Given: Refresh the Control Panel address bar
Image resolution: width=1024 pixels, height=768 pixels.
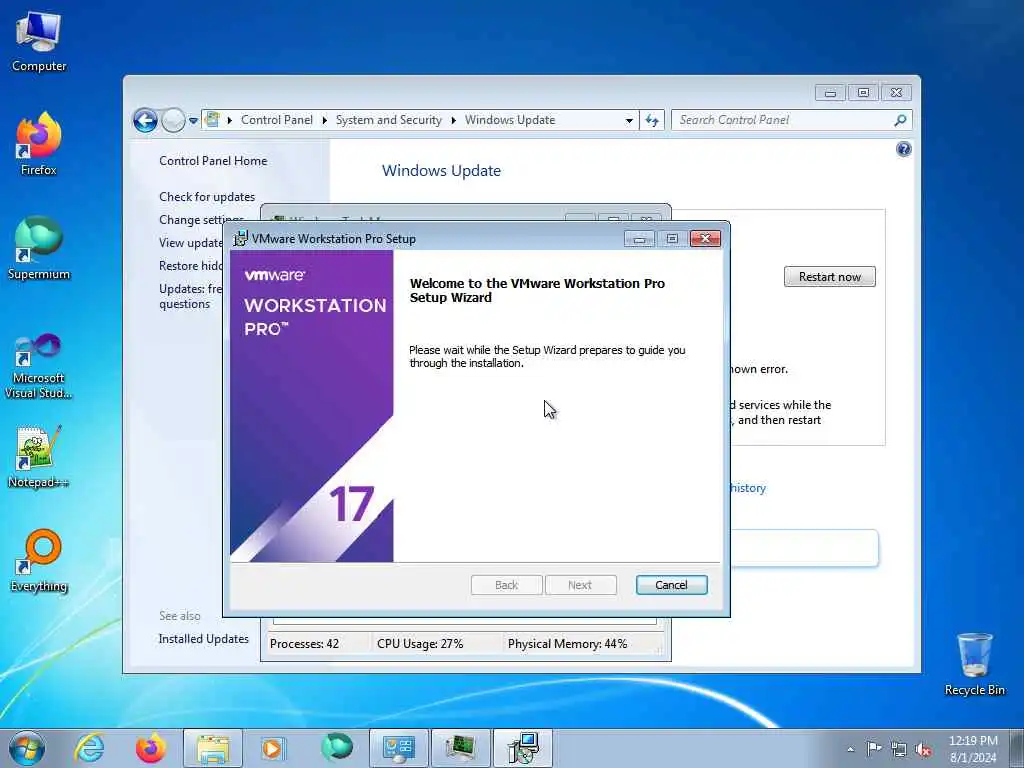Looking at the screenshot, I should 652,120.
